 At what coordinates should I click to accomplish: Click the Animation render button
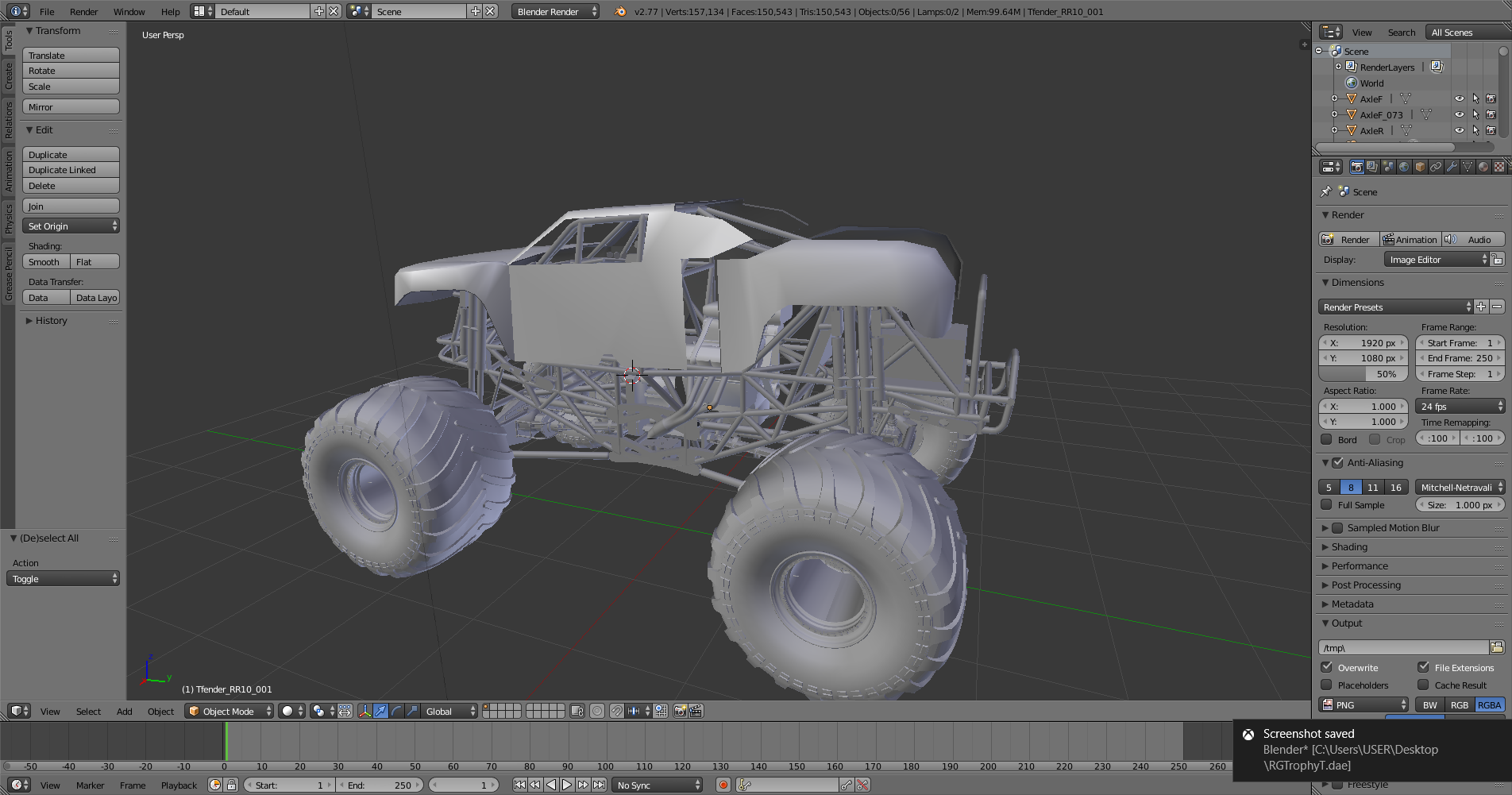tap(1410, 239)
